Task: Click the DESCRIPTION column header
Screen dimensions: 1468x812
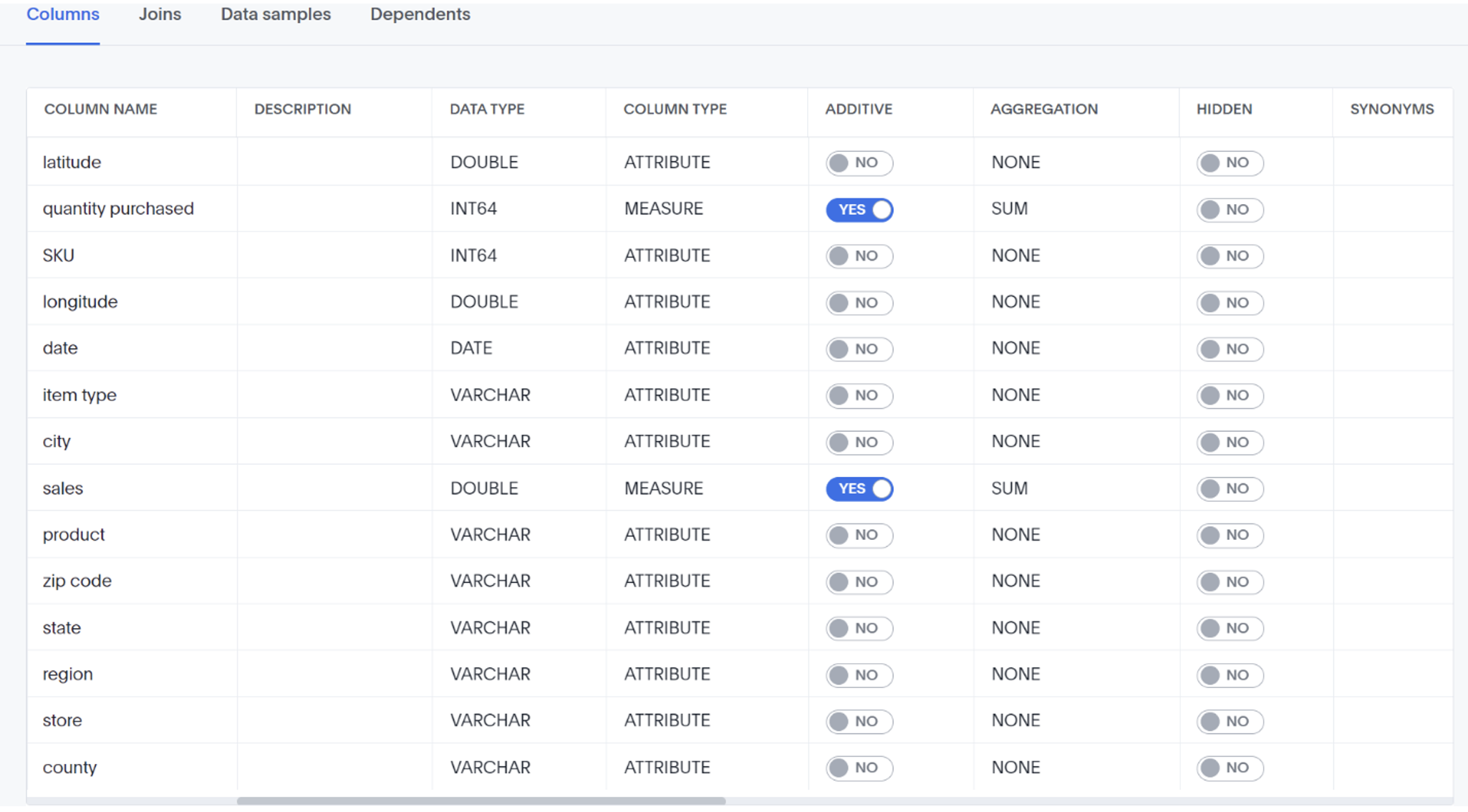Action: click(x=303, y=109)
